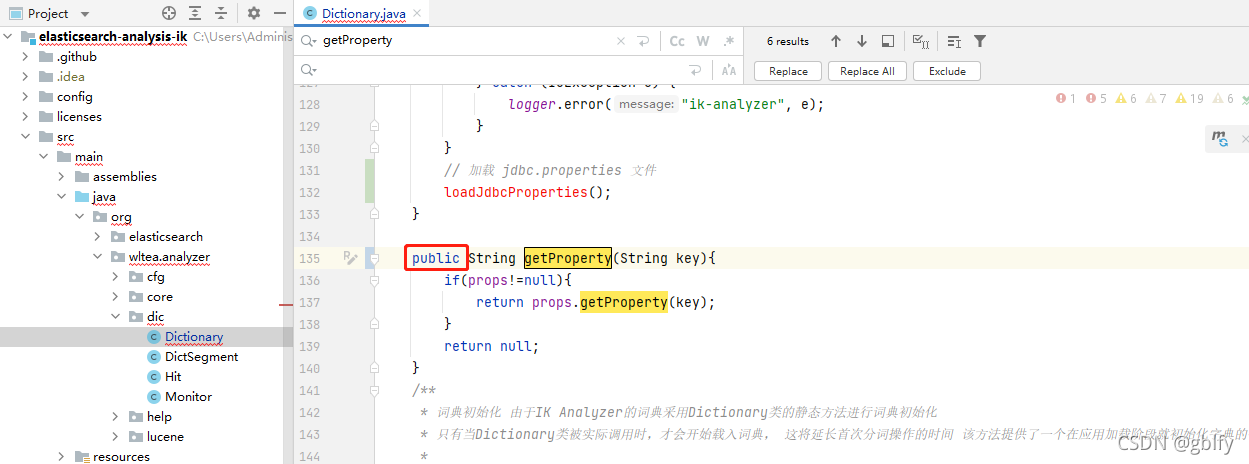Select the Hit class
Image resolution: width=1249 pixels, height=464 pixels.
pos(173,377)
